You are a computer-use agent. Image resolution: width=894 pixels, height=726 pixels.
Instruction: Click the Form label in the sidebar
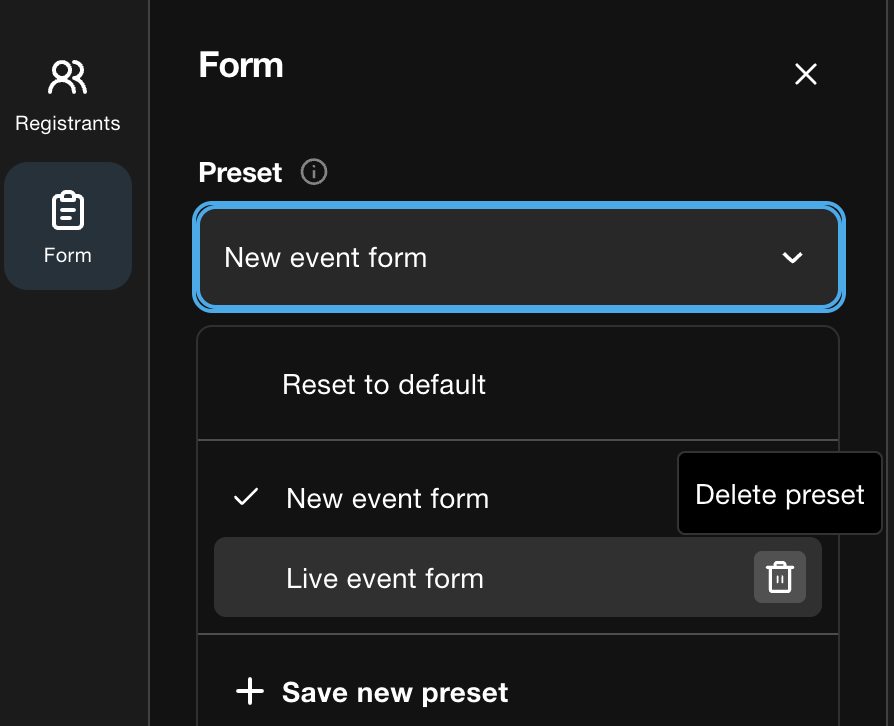click(x=67, y=255)
